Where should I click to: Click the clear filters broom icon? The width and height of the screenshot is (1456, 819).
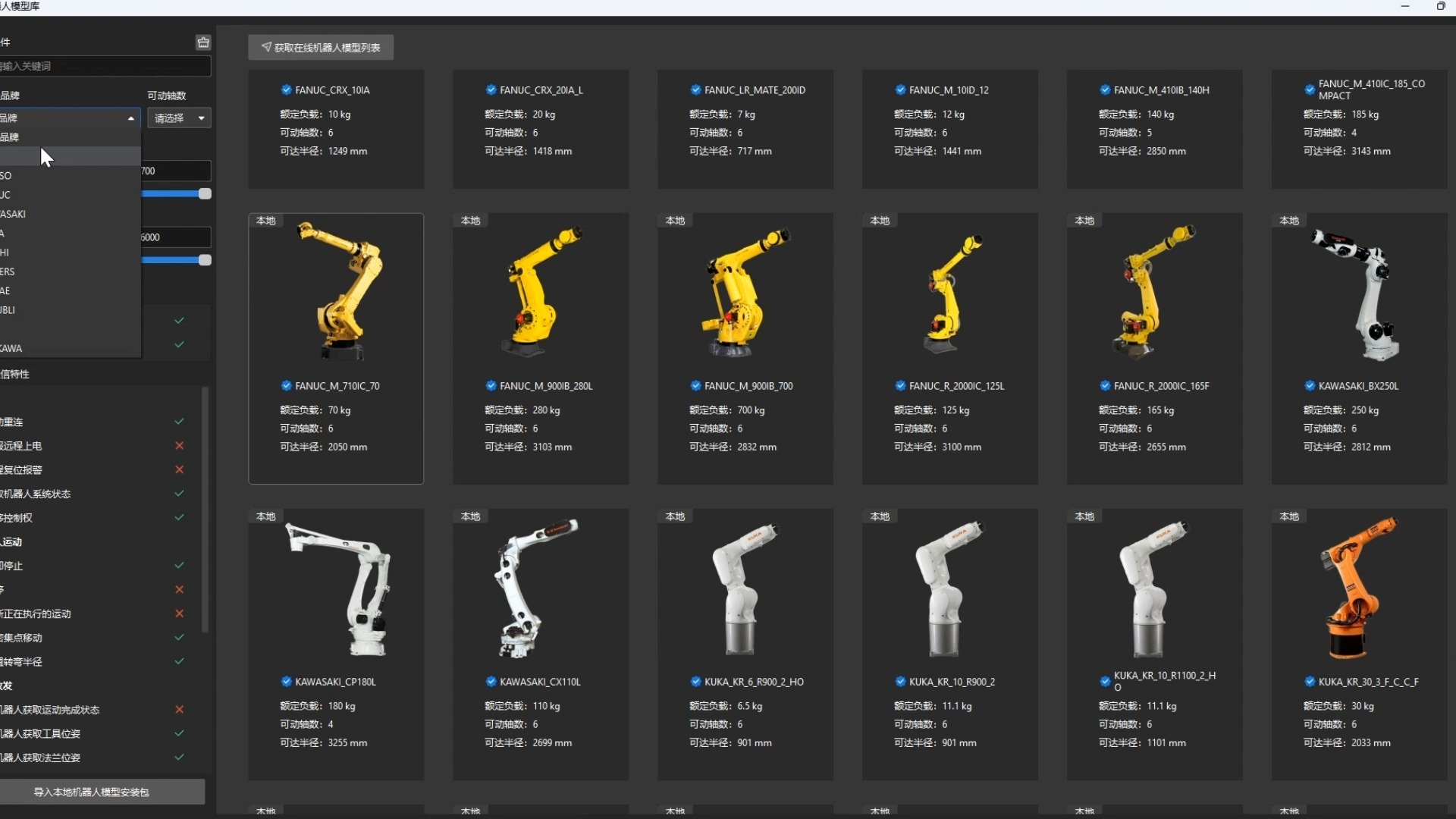[x=203, y=42]
